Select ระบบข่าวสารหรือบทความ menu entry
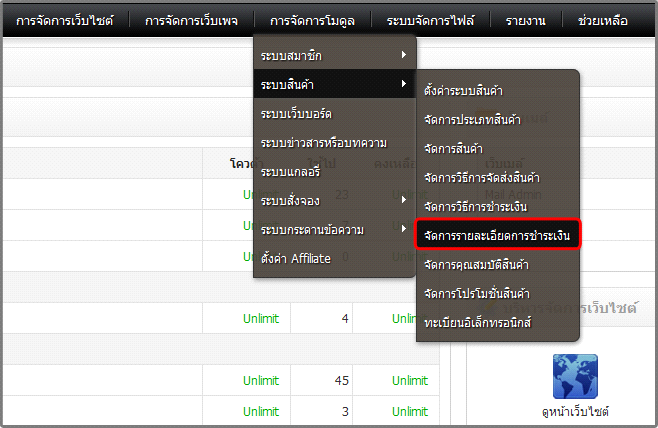The width and height of the screenshot is (658, 428). [x=334, y=142]
